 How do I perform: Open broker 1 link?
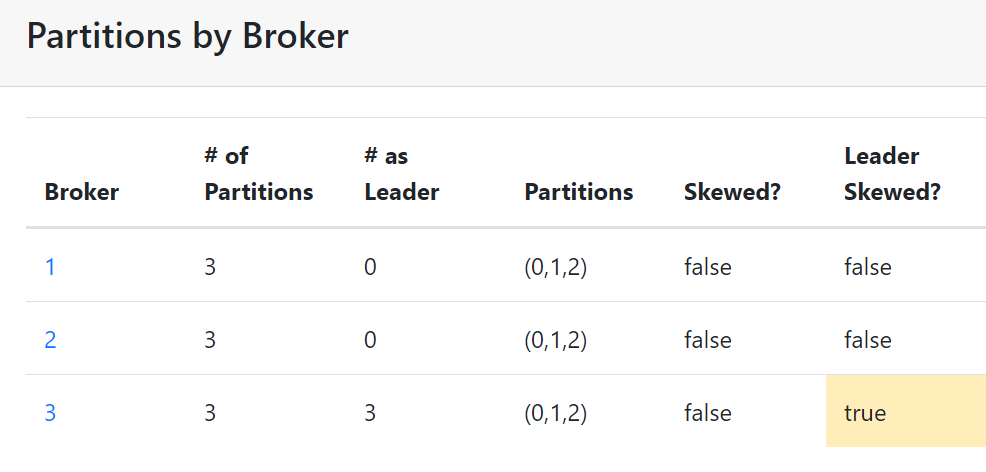(x=50, y=267)
